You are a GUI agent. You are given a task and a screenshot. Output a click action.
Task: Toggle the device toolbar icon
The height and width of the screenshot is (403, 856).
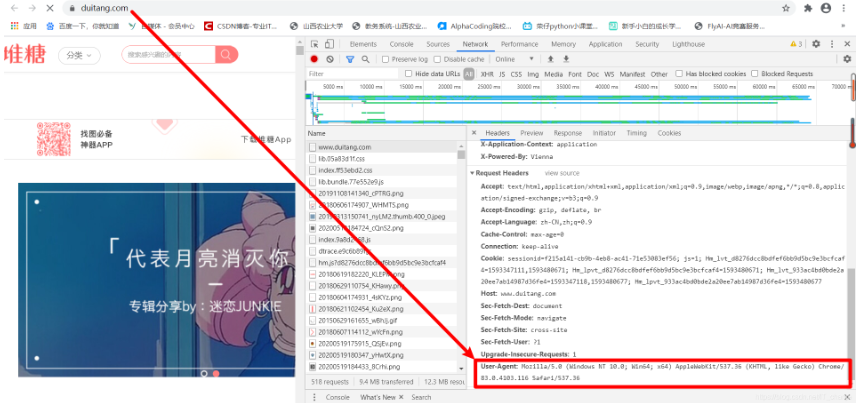click(329, 44)
